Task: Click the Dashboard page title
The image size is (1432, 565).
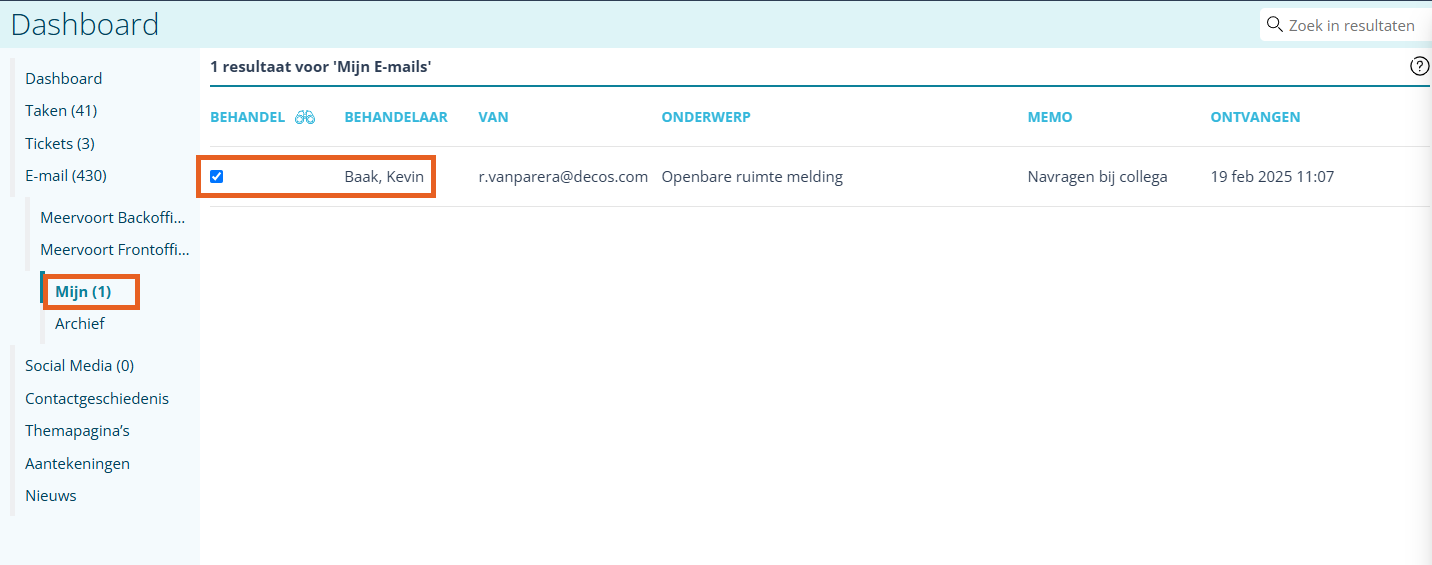Action: [x=85, y=24]
